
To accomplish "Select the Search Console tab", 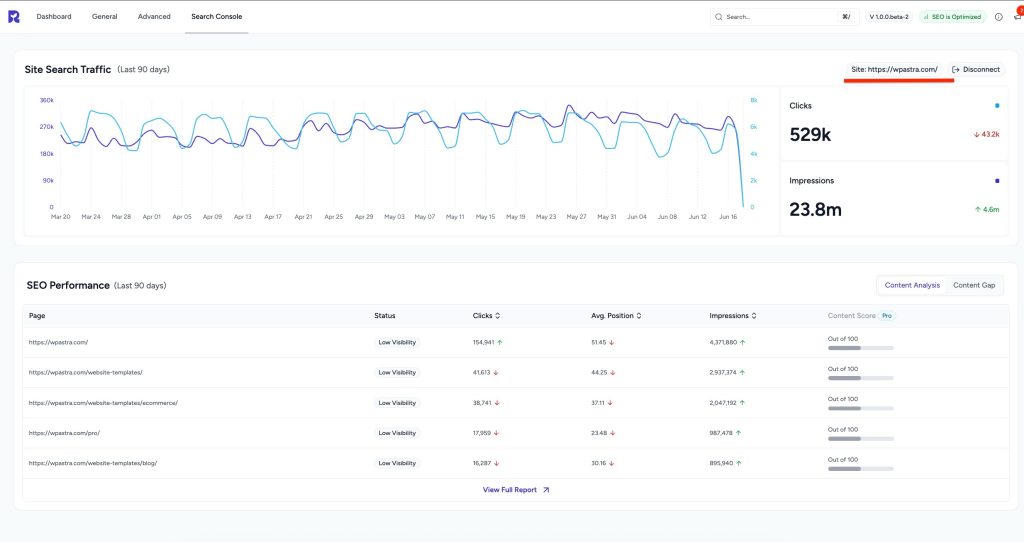I will click(217, 16).
